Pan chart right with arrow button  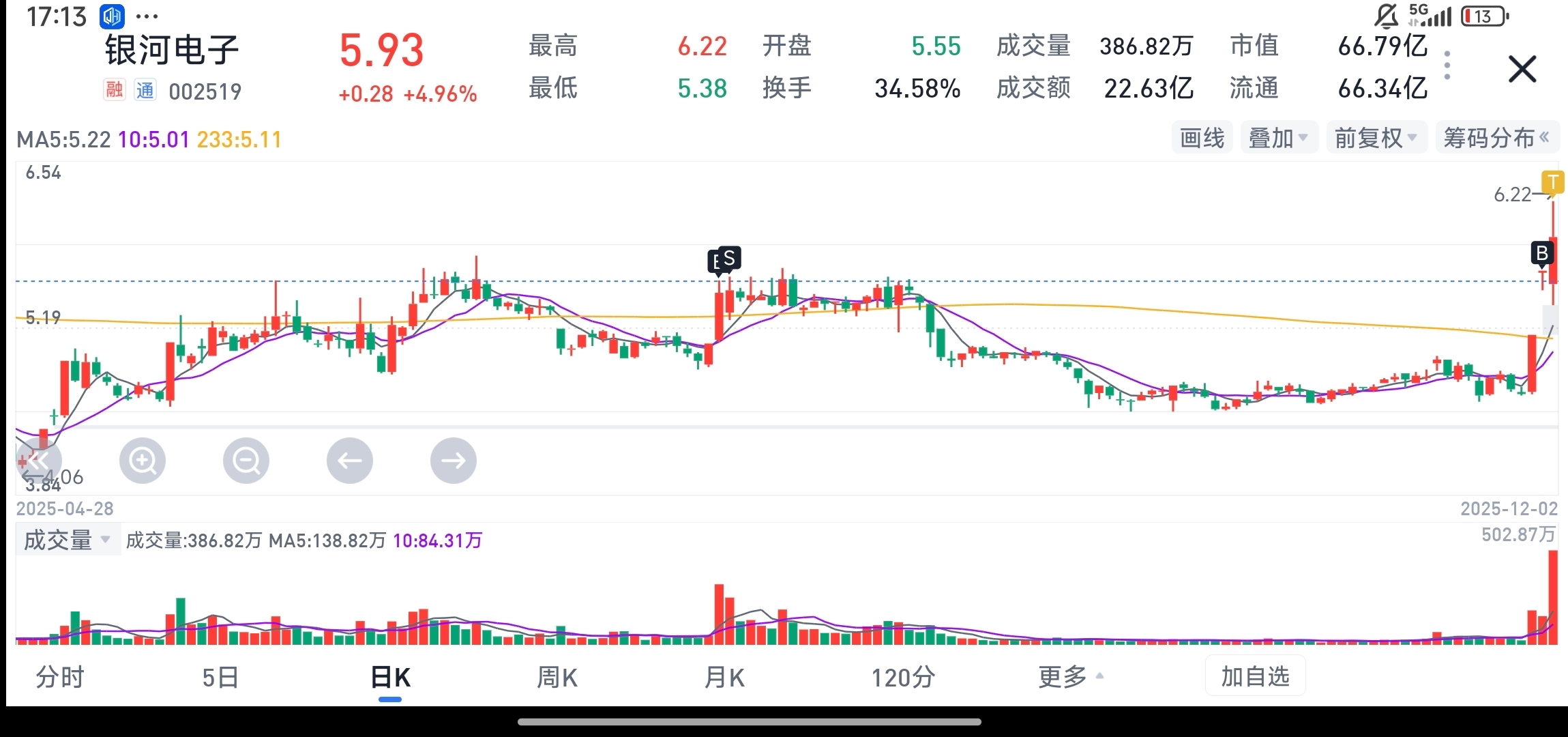coord(454,461)
